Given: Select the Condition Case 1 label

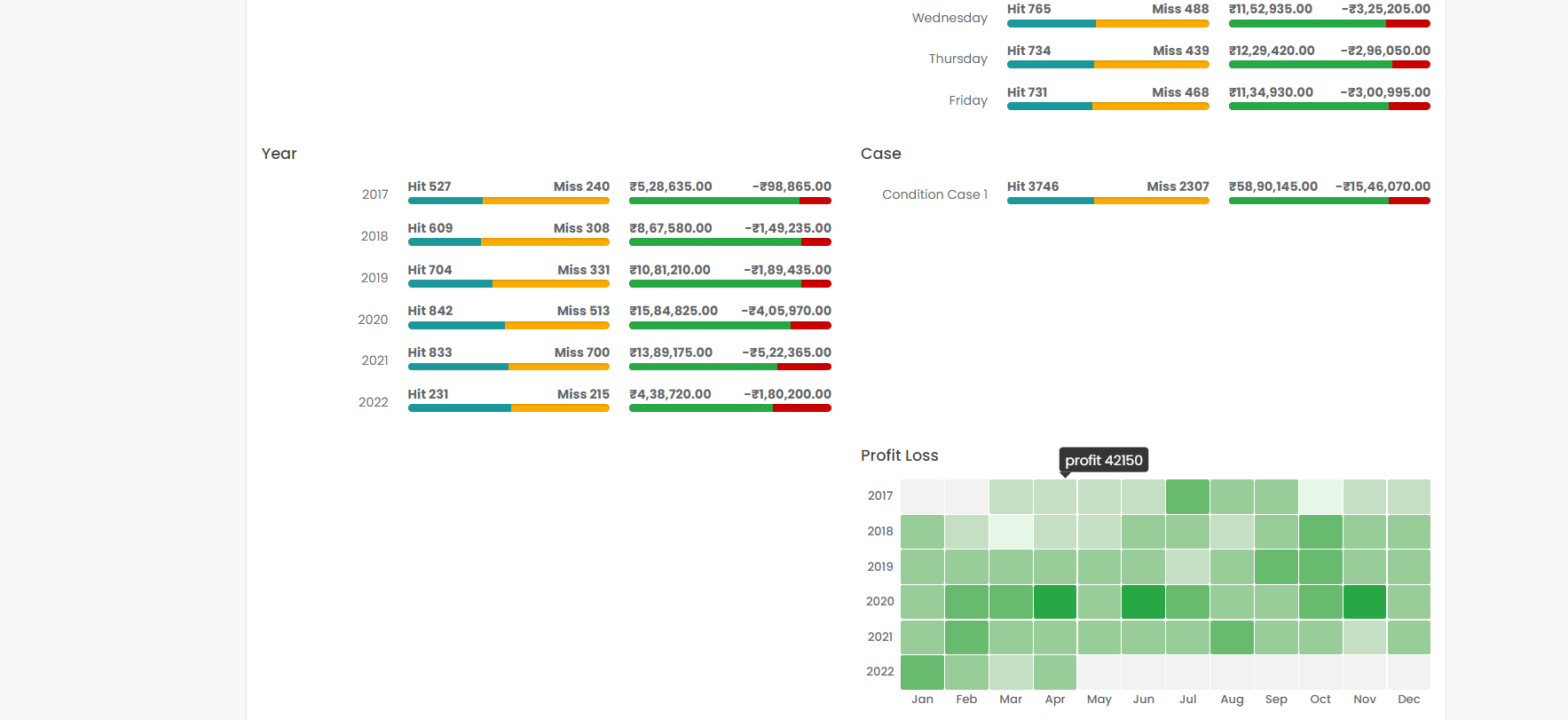Looking at the screenshot, I should [x=934, y=194].
